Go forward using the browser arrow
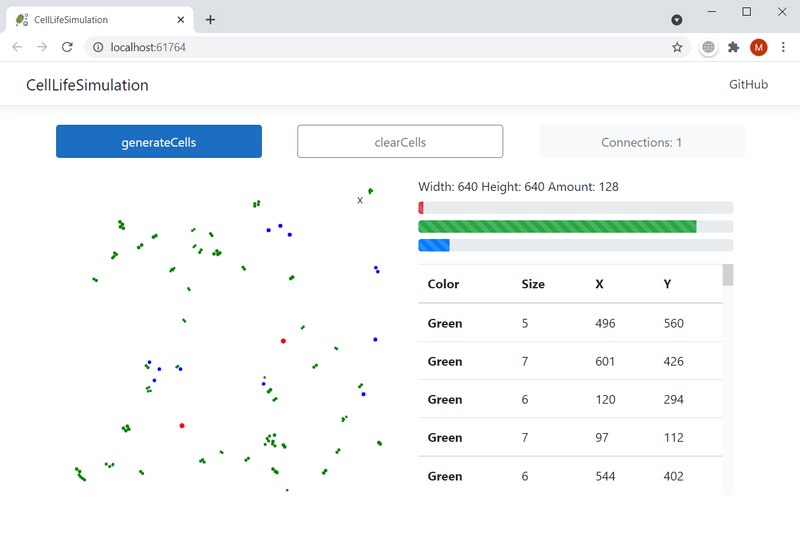The width and height of the screenshot is (800, 546). pyautogui.click(x=42, y=47)
